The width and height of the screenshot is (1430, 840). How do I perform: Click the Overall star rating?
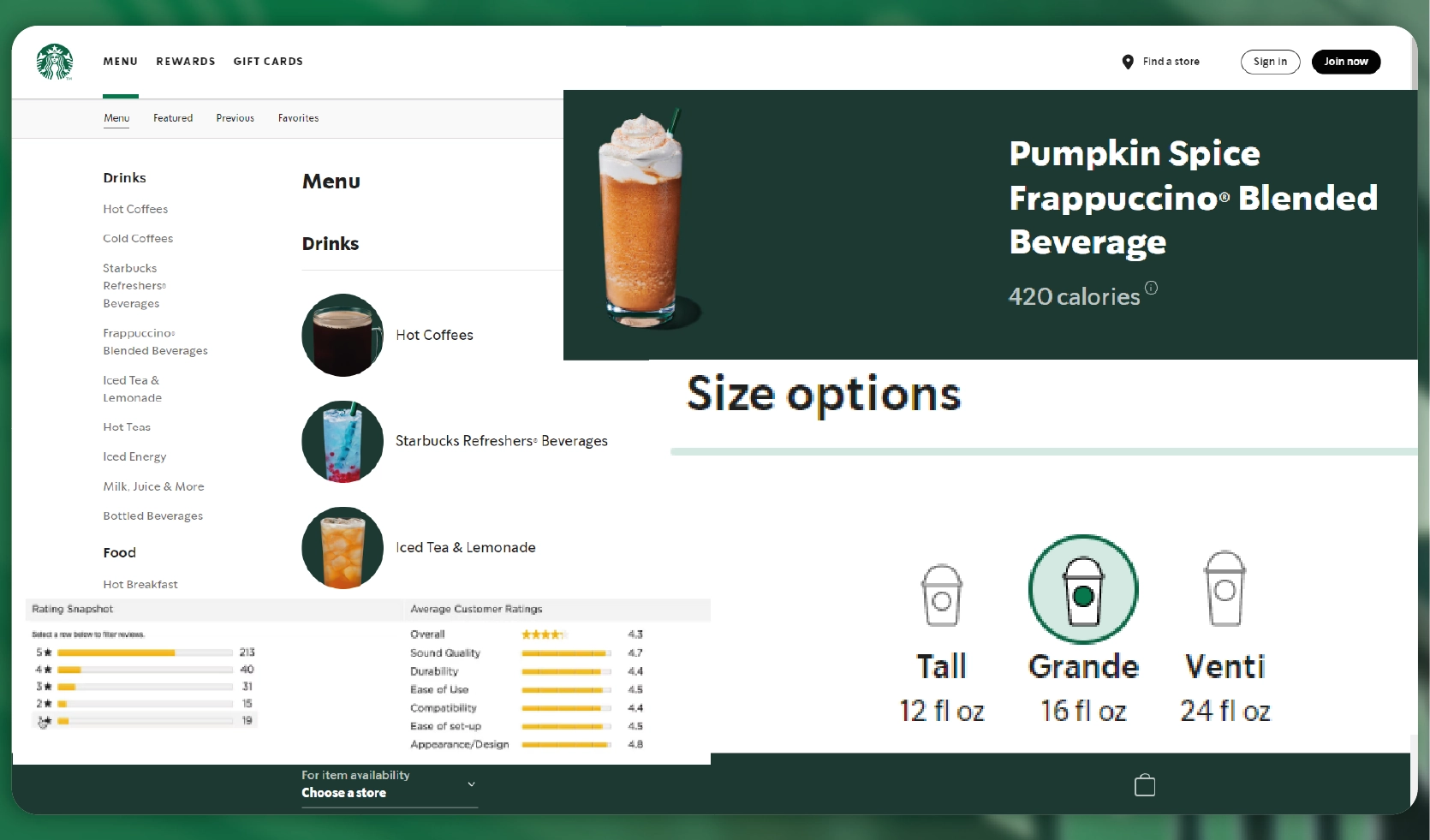(x=543, y=634)
